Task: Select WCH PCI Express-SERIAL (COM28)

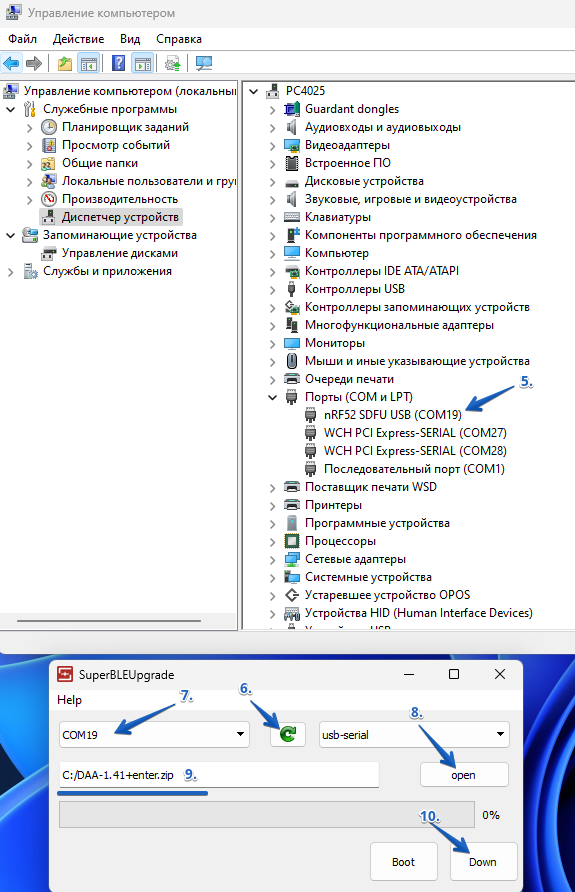Action: 415,451
